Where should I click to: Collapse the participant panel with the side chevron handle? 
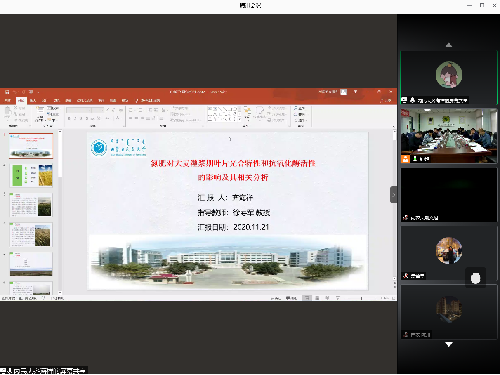pos(393,195)
